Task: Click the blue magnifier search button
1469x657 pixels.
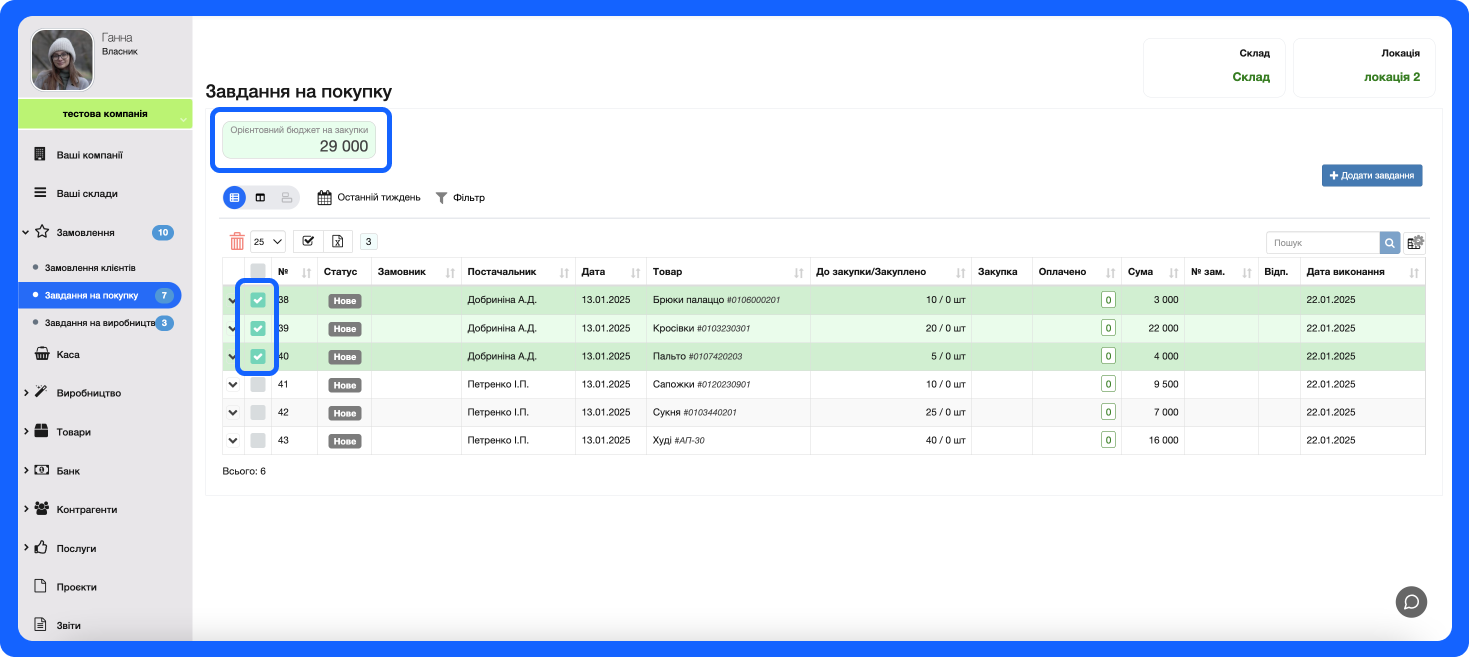Action: pyautogui.click(x=1390, y=243)
